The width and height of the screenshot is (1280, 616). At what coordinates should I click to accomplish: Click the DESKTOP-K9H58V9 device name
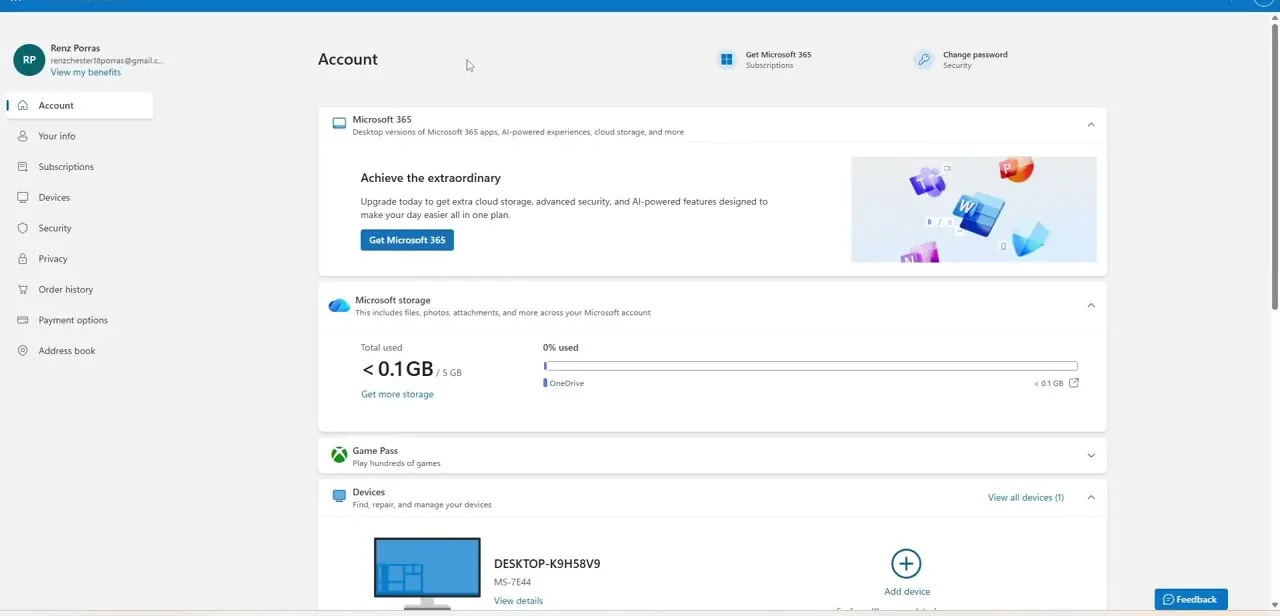[x=547, y=564]
